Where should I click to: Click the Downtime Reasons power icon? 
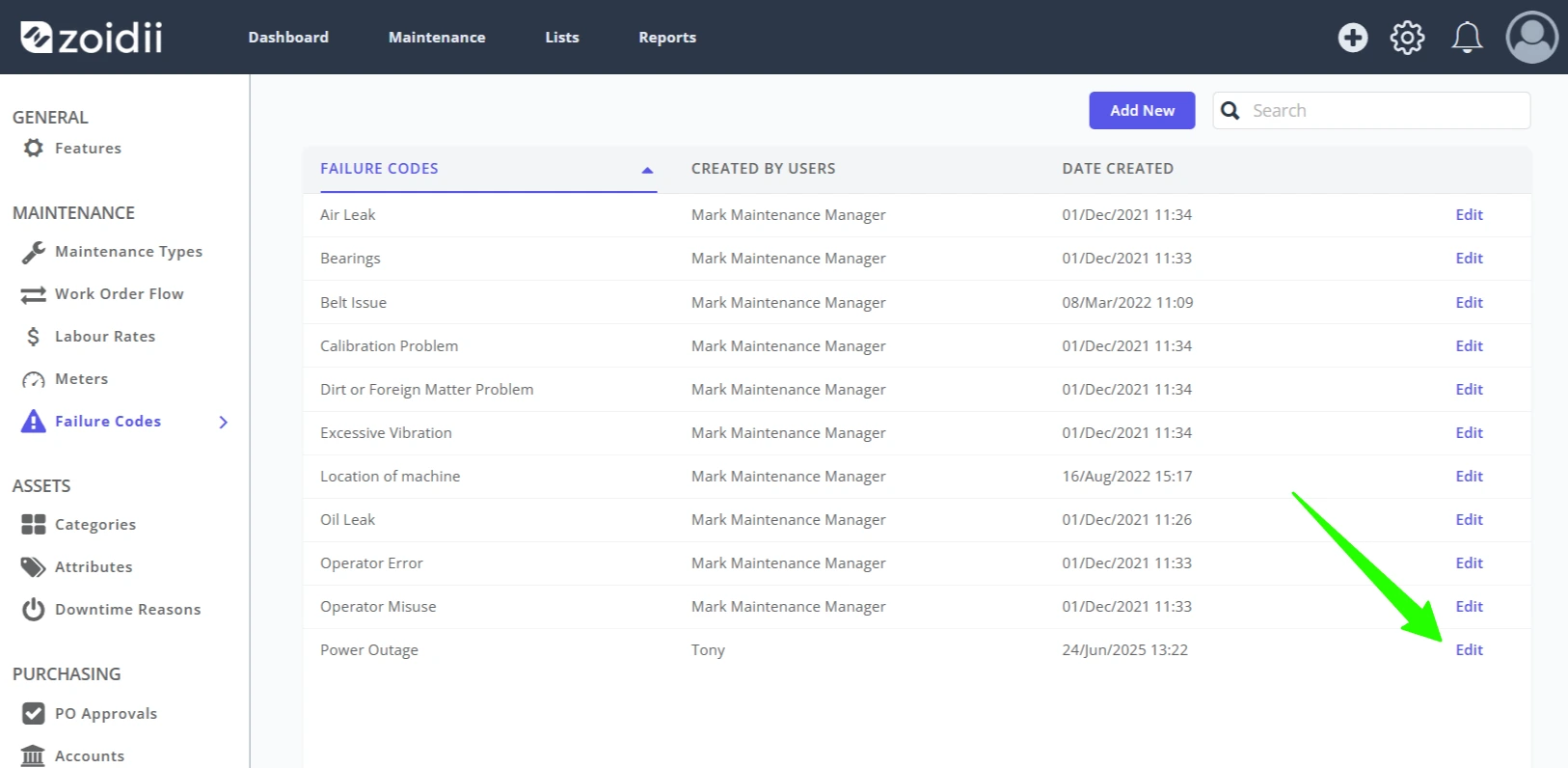[34, 610]
